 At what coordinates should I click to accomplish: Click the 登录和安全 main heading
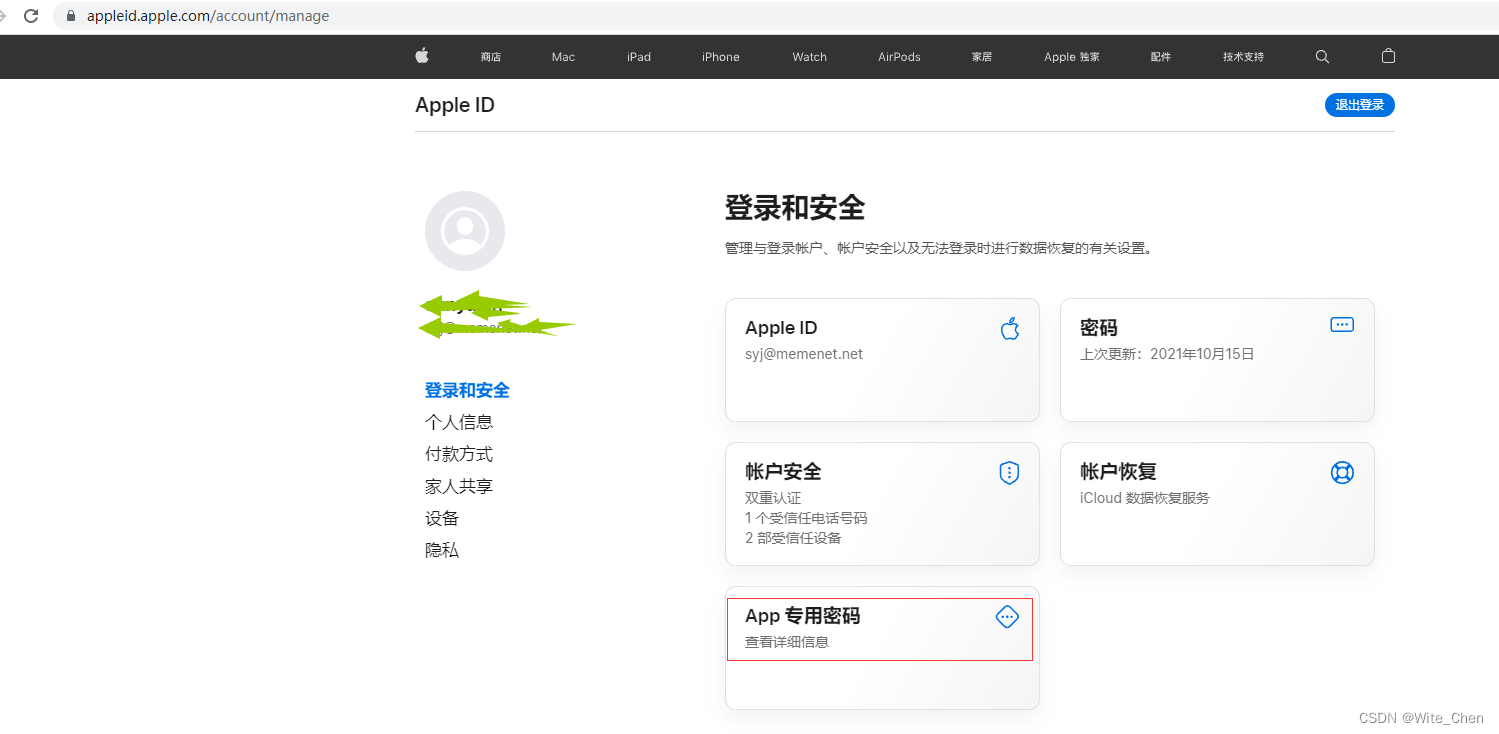tap(795, 208)
